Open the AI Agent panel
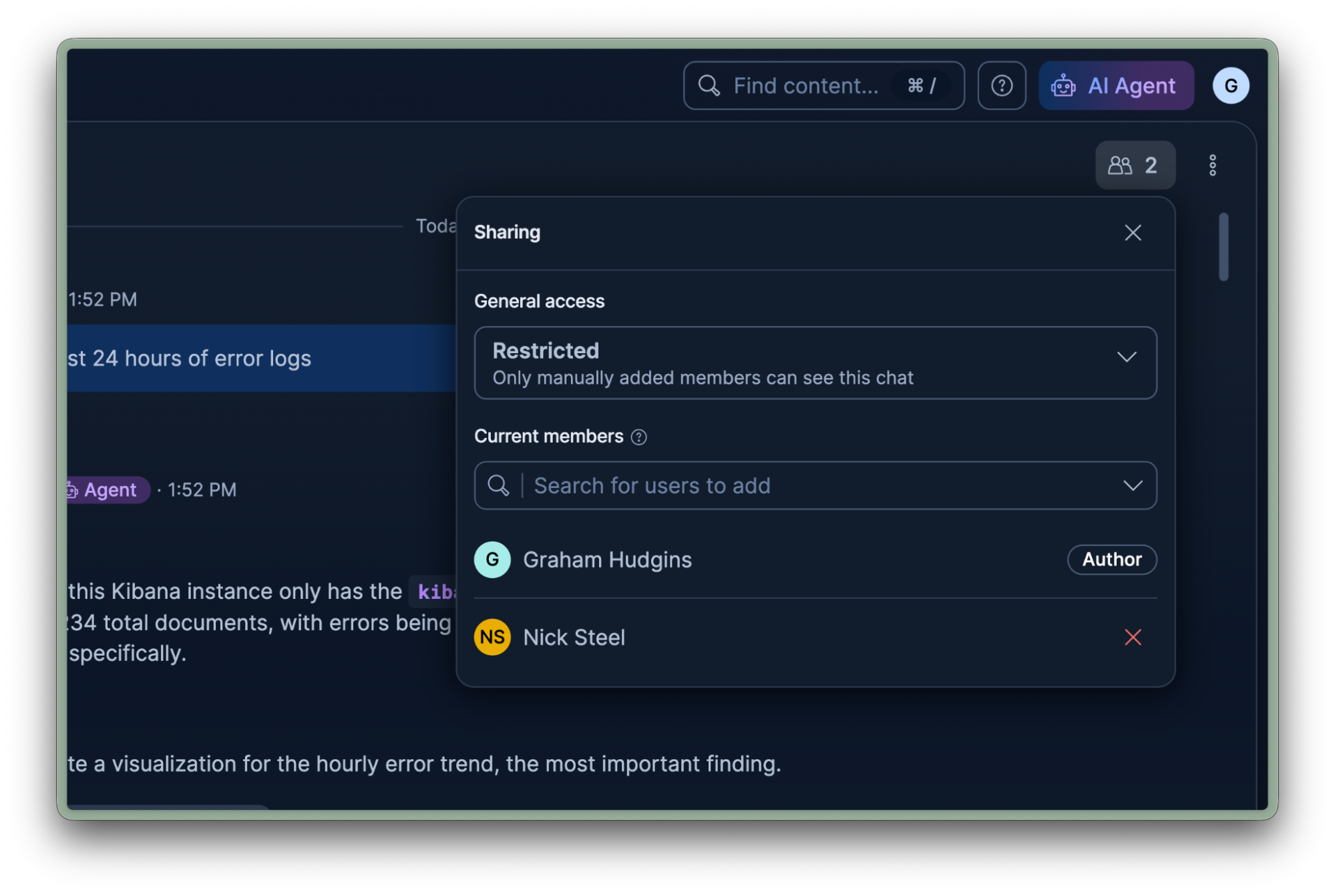1335x896 pixels. click(1115, 85)
